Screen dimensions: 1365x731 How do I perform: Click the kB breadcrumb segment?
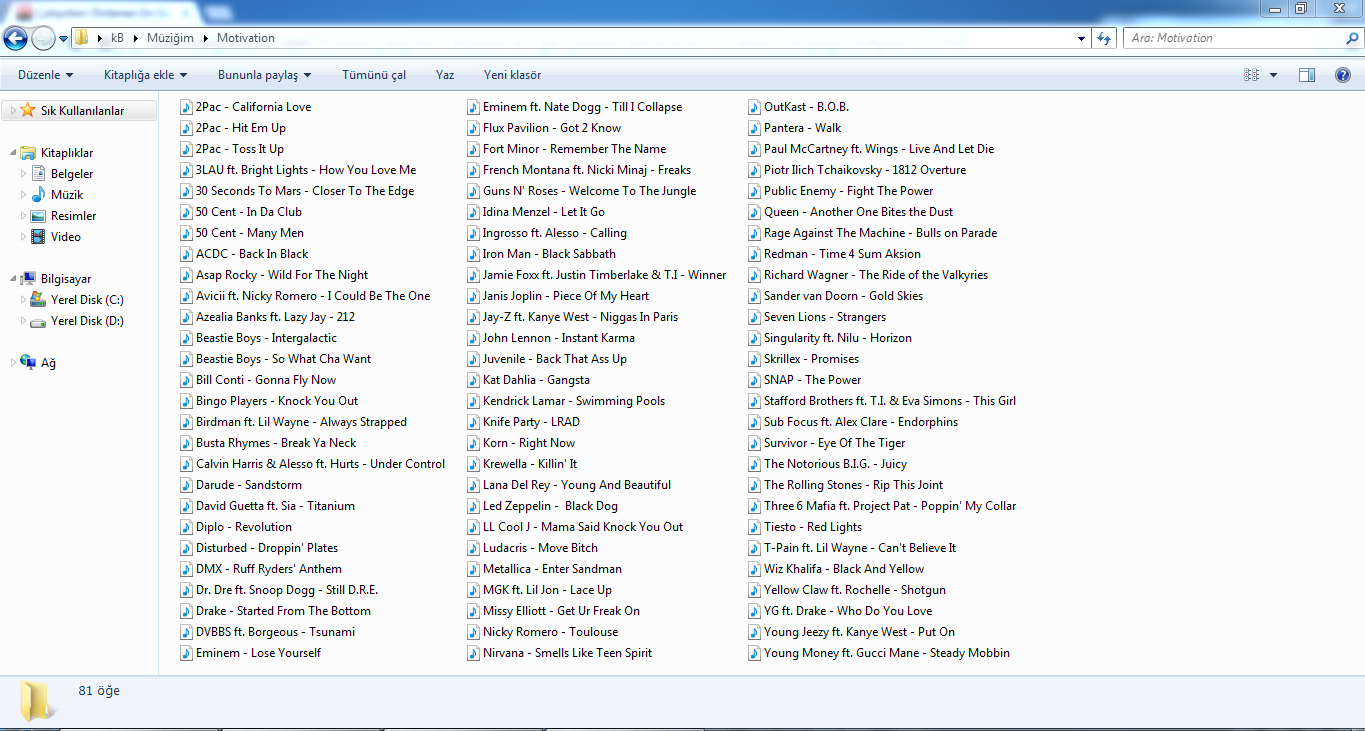pos(118,38)
